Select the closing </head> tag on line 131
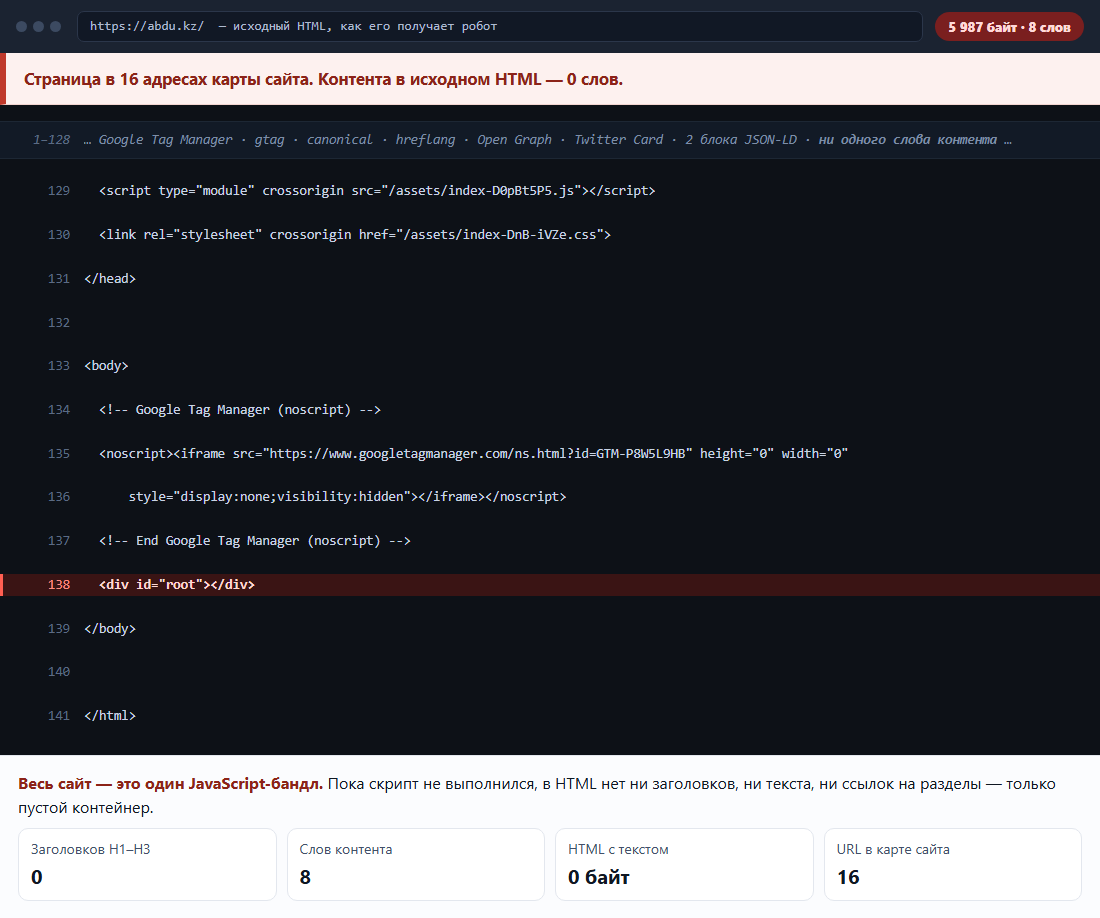Image resolution: width=1100 pixels, height=918 pixels. tap(109, 278)
